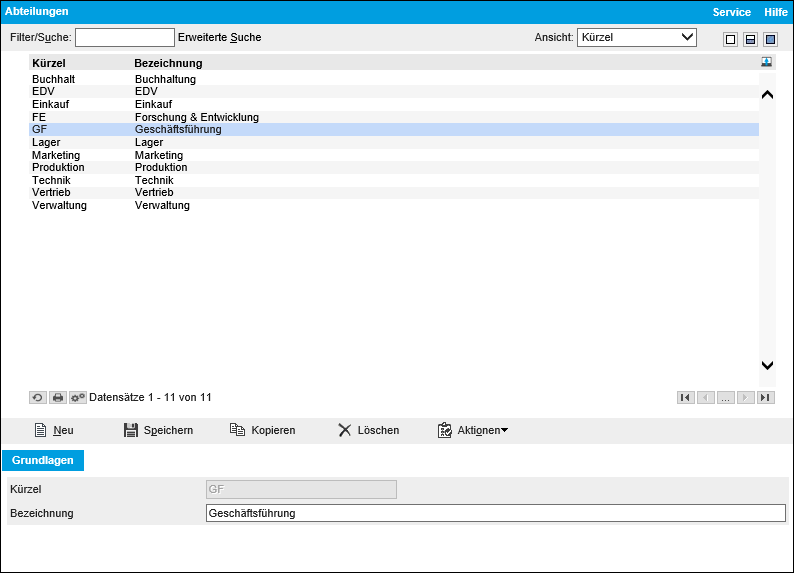Click the refresh icon below the list
Image resolution: width=794 pixels, height=573 pixels.
click(x=38, y=397)
